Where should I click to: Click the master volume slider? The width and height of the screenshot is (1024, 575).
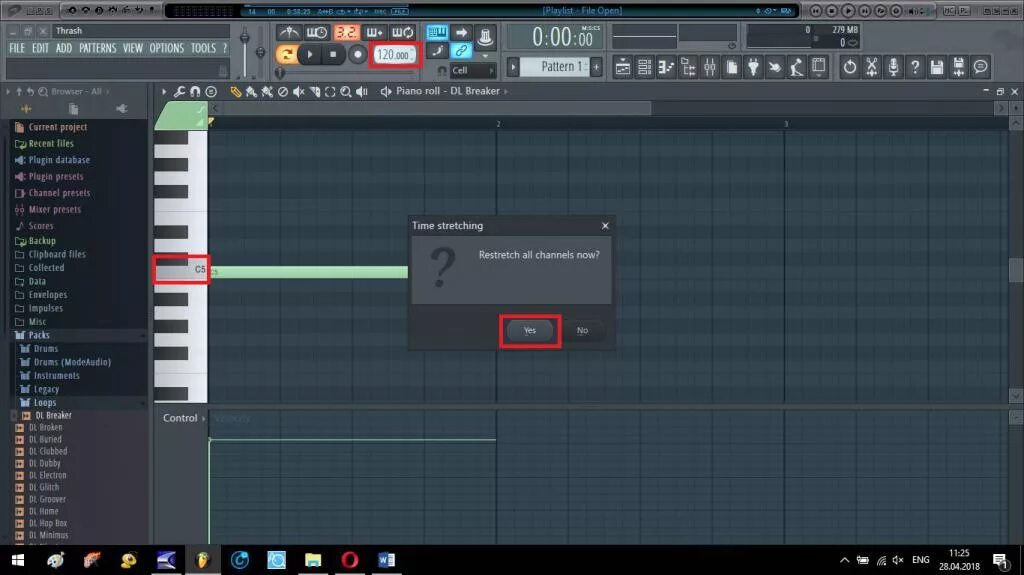(244, 51)
